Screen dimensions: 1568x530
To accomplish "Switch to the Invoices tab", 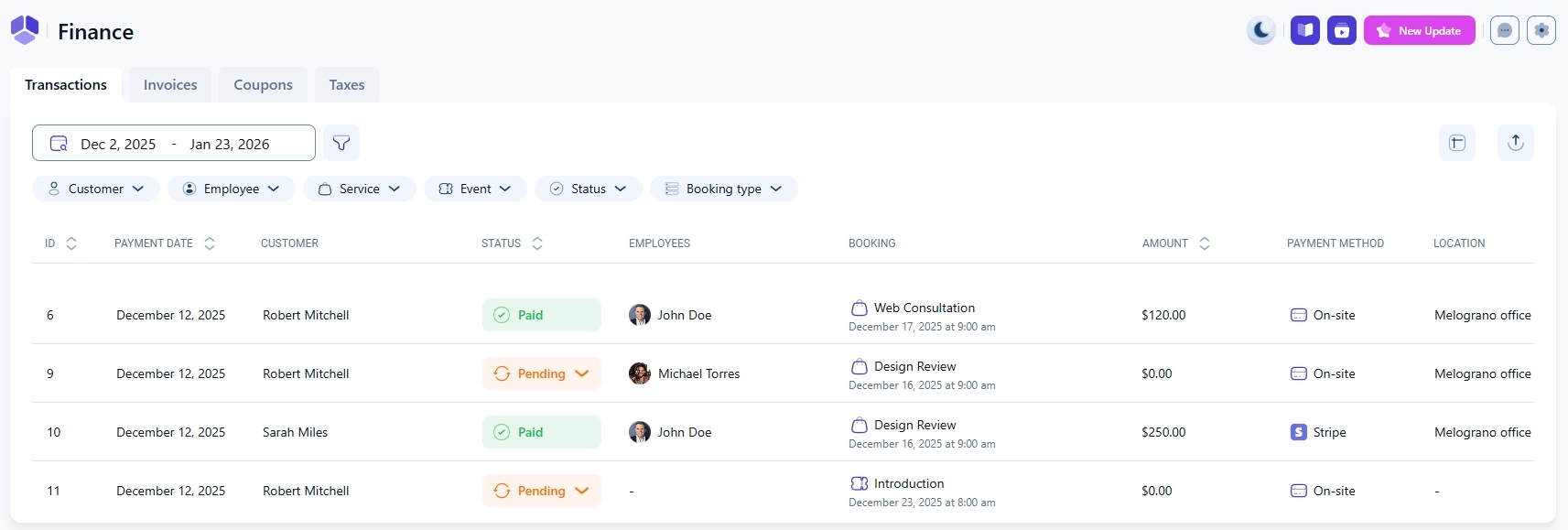I will point(170,85).
